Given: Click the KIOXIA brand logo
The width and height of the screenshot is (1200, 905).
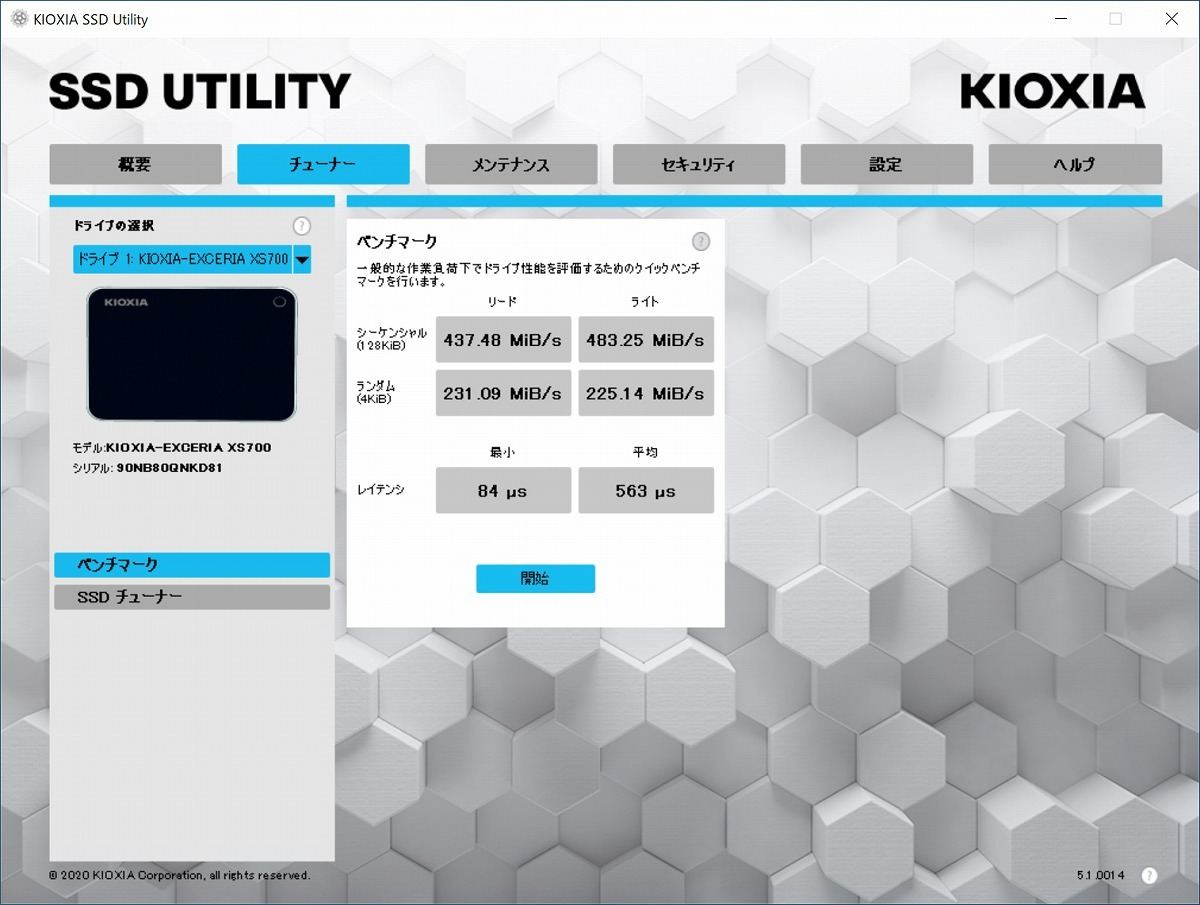Looking at the screenshot, I should [1052, 91].
